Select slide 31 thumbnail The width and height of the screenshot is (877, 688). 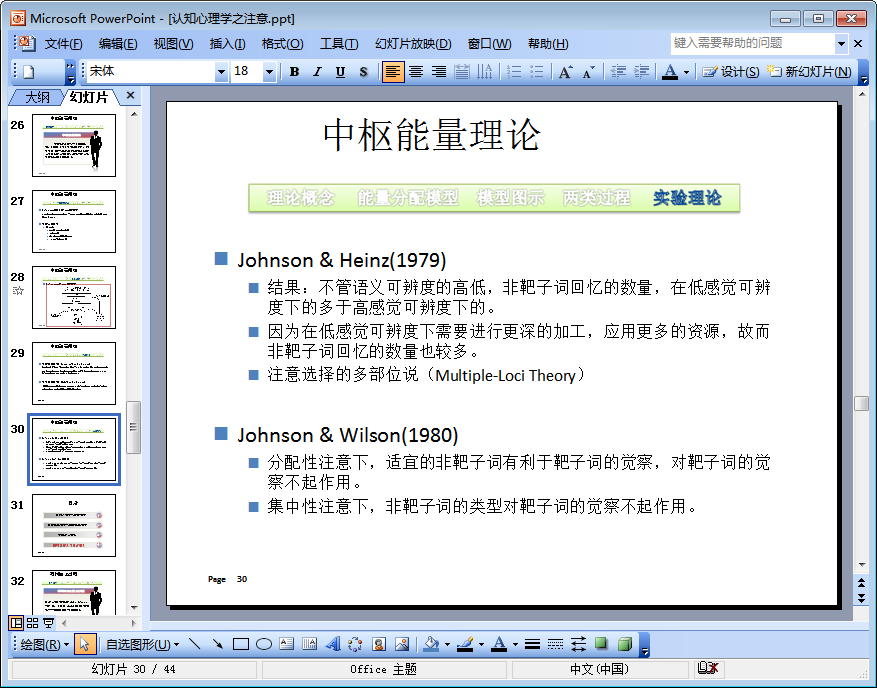(x=74, y=526)
